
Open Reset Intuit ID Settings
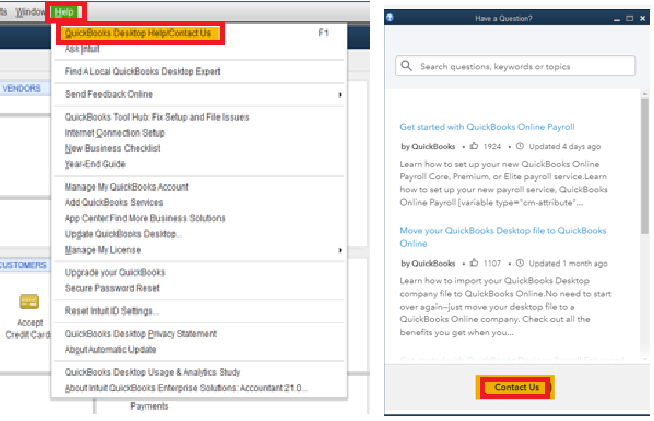(x=111, y=311)
